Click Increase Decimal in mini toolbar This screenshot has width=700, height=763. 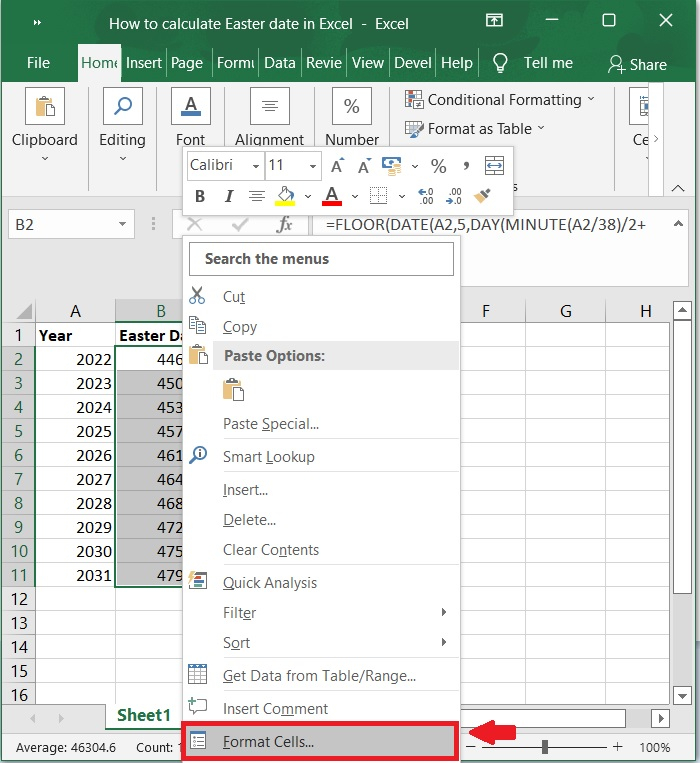[x=426, y=196]
